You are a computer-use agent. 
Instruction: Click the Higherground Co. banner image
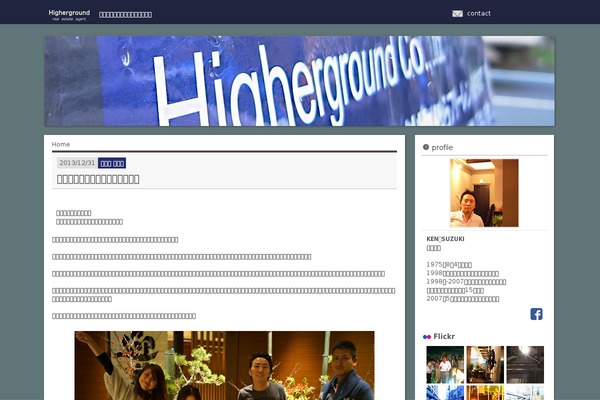pyautogui.click(x=300, y=81)
